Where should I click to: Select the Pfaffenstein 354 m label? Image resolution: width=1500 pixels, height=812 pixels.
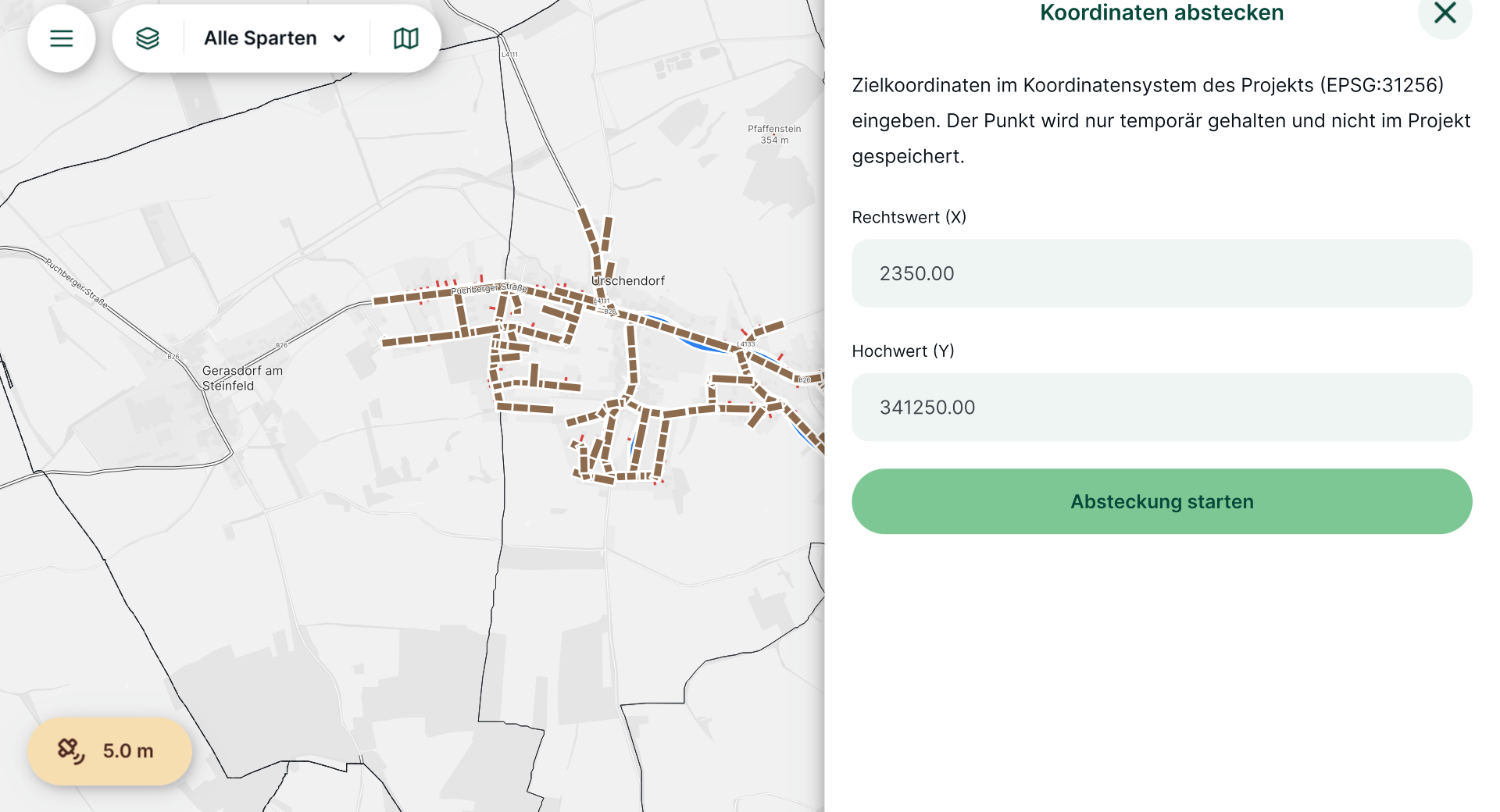774,134
